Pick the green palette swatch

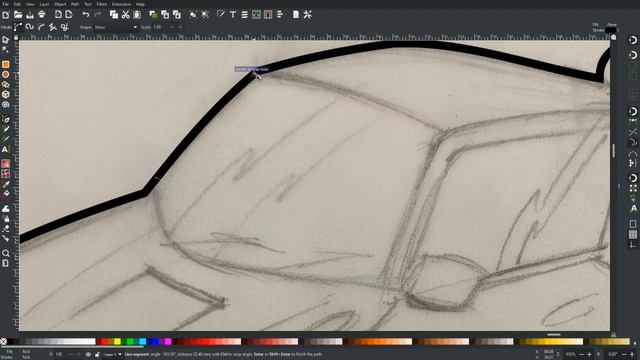point(130,342)
